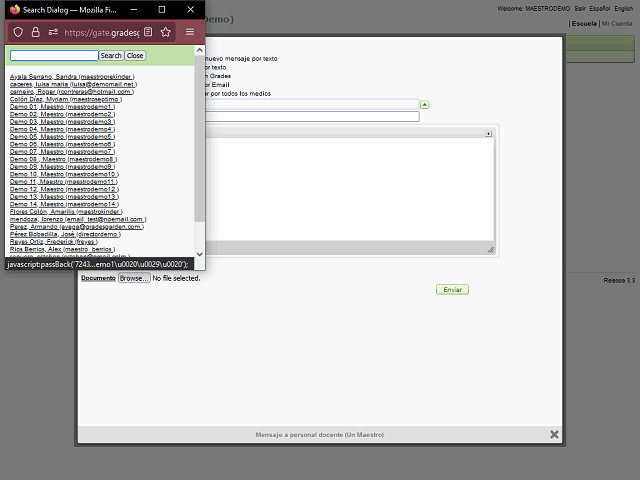Open the Firefox hamburger menu
This screenshot has height=480, width=640.
coord(190,32)
